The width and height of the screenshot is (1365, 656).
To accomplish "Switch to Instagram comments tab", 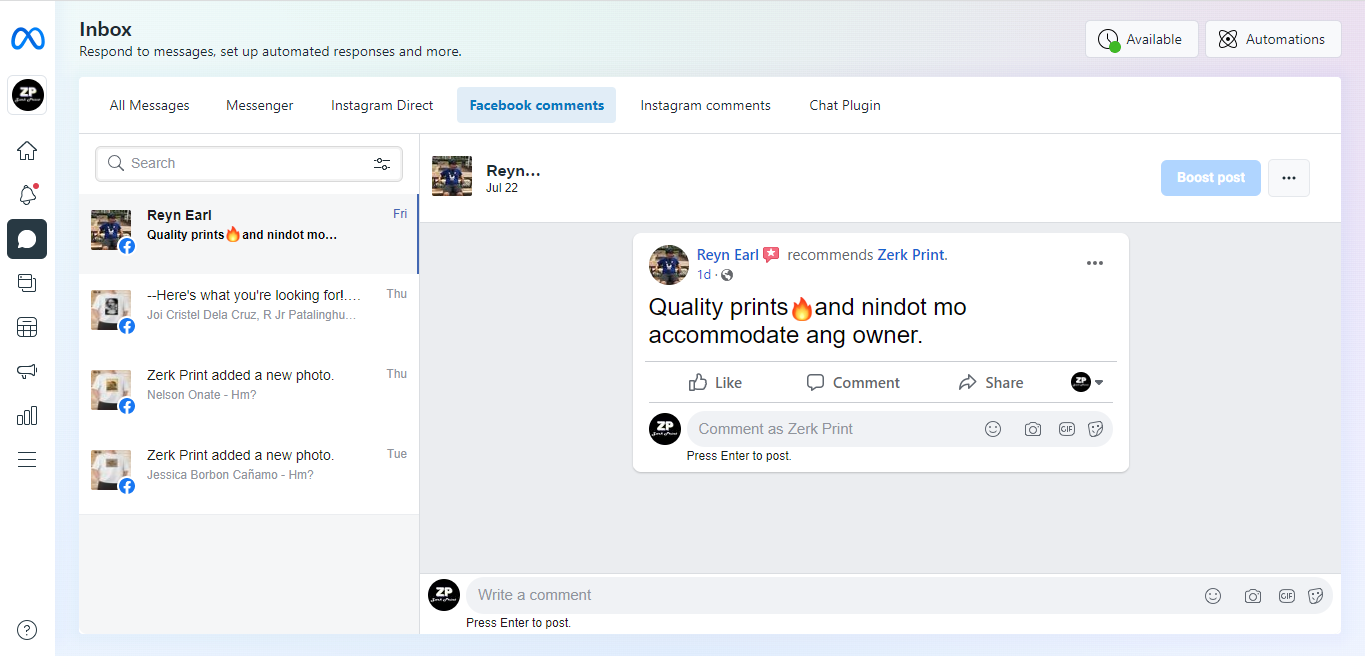I will [x=705, y=105].
